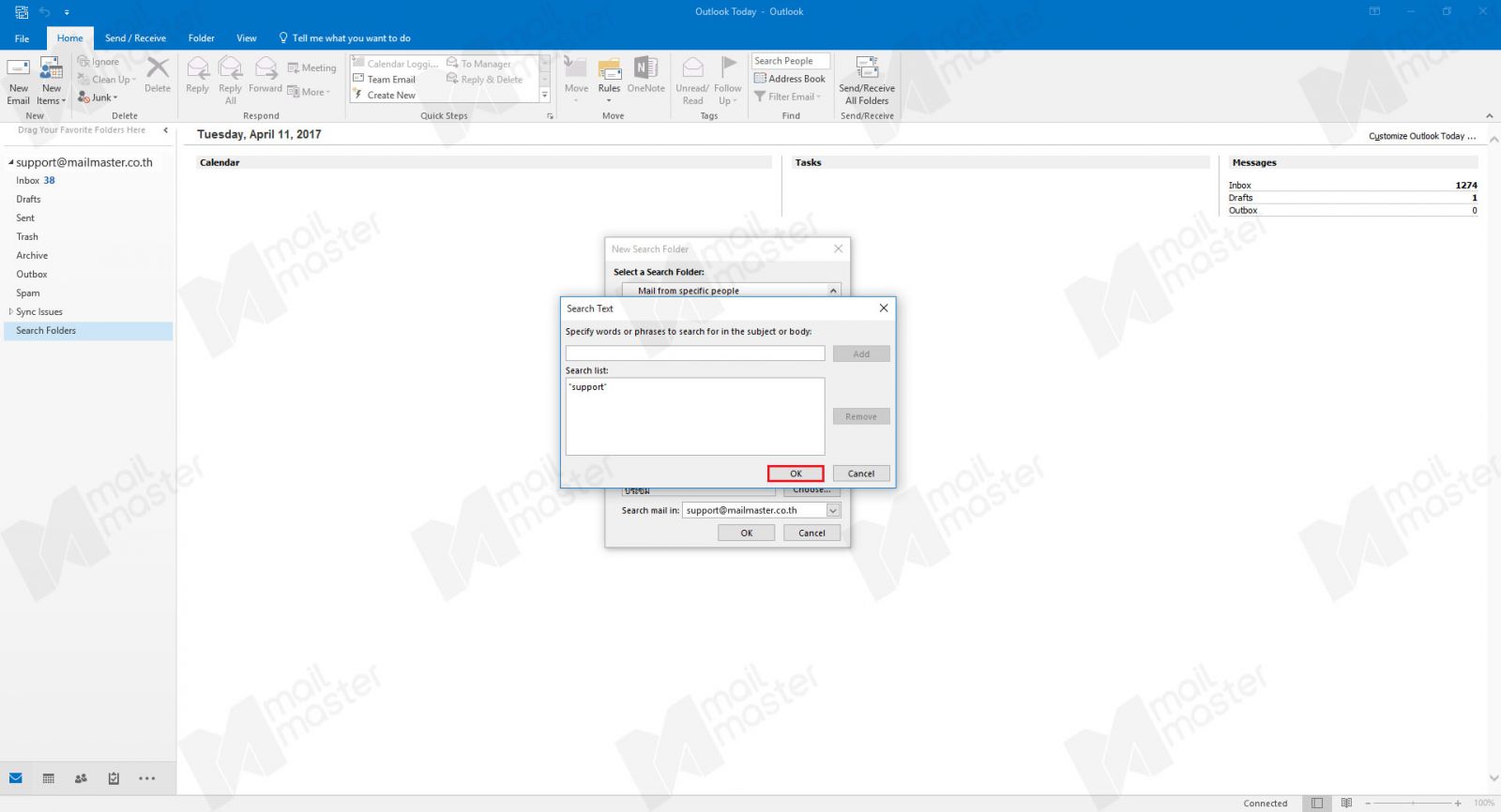Select the To Manager quick step
This screenshot has height=812, width=1501.
click(x=478, y=64)
